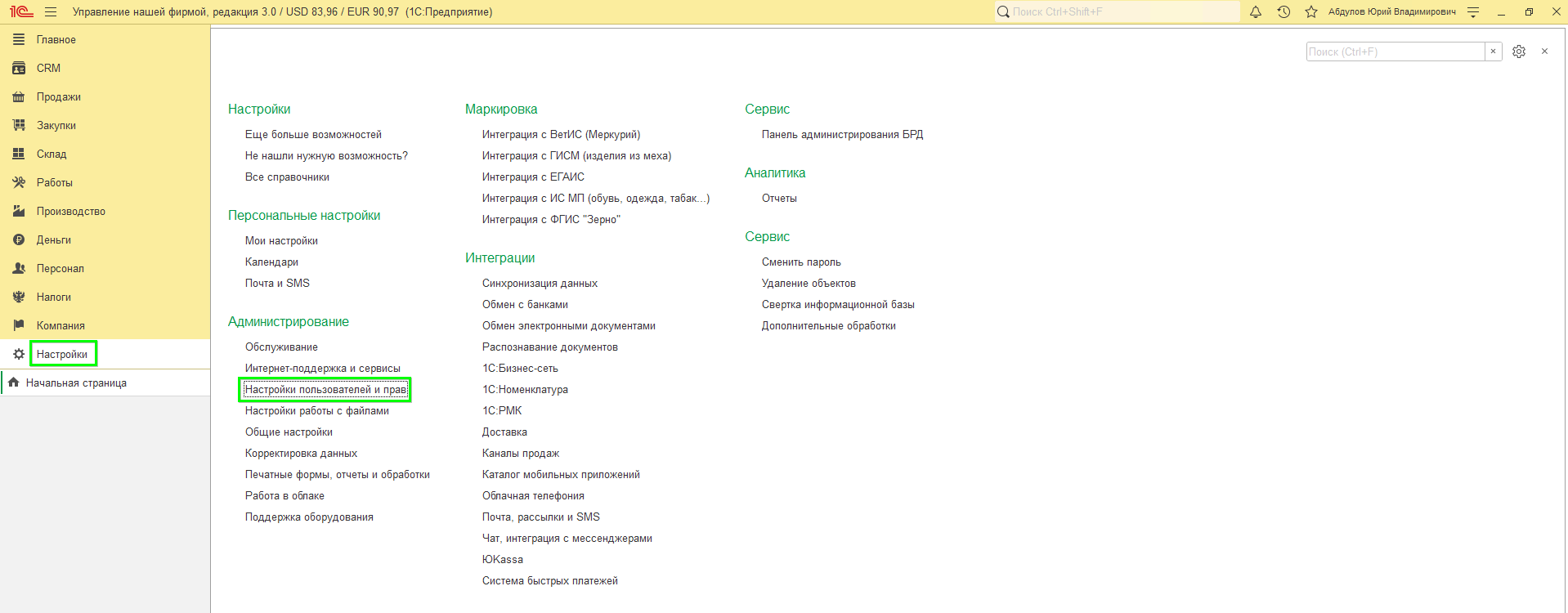Open Отчеты under Аналитика
1568x613 pixels.
pos(779,198)
